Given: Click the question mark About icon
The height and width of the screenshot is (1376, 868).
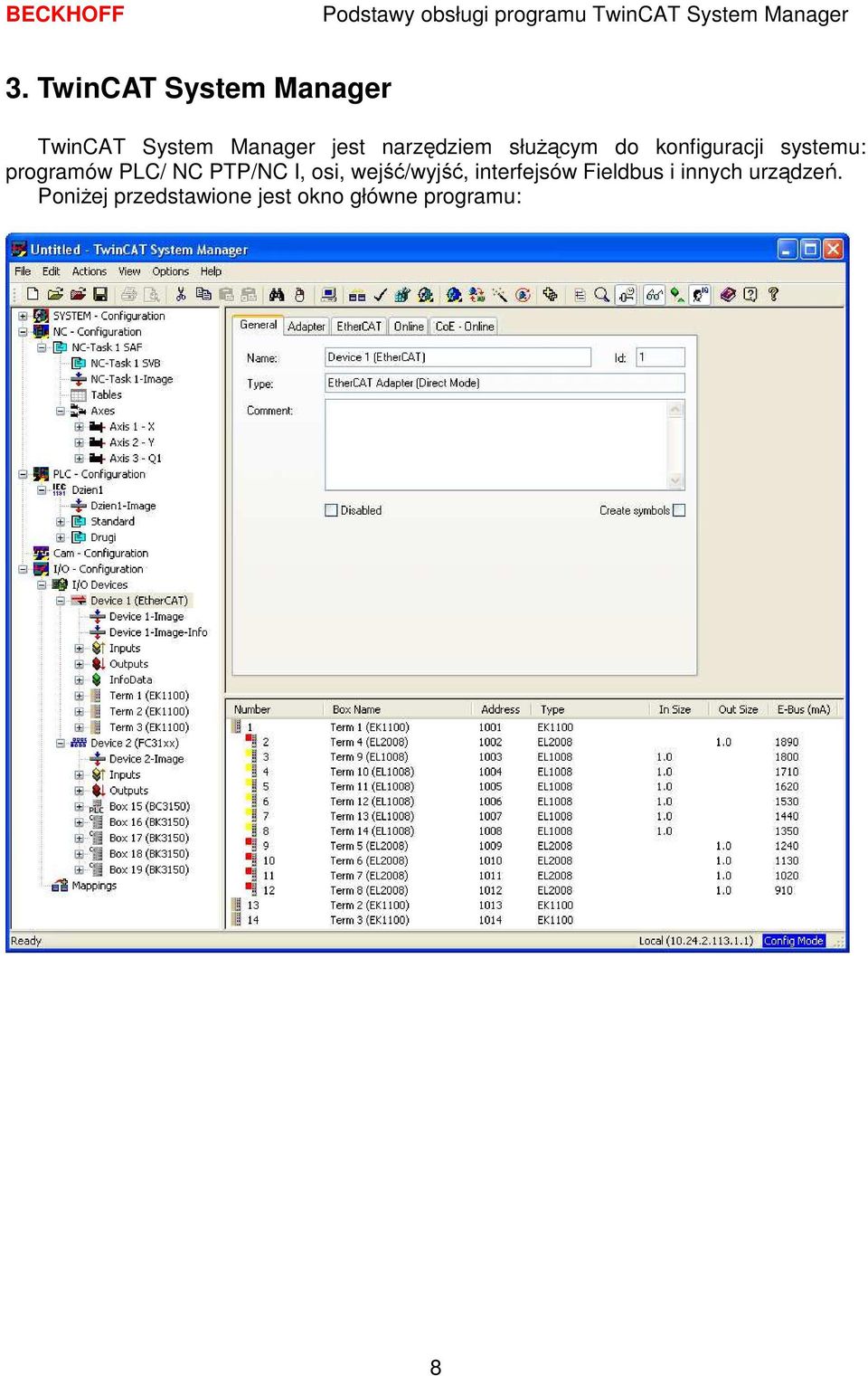Looking at the screenshot, I should (773, 294).
